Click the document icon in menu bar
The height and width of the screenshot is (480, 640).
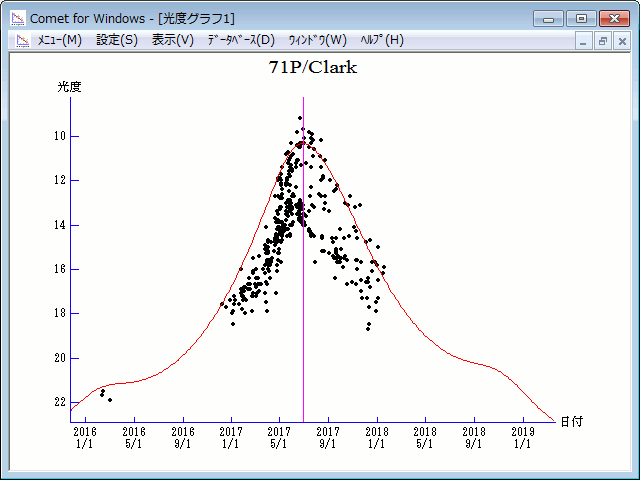[19, 40]
